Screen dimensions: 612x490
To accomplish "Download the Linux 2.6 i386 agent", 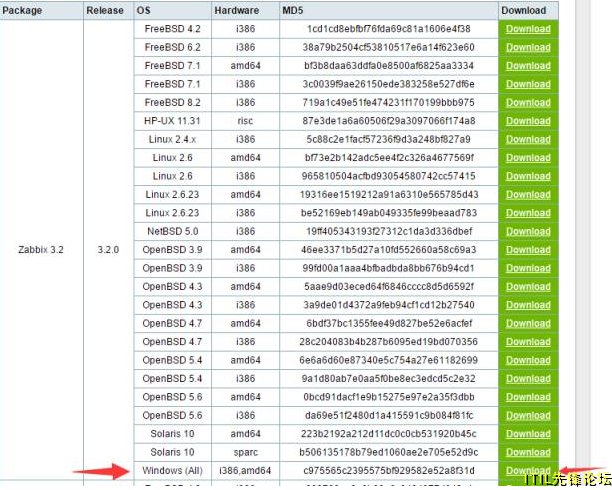I will click(528, 176).
